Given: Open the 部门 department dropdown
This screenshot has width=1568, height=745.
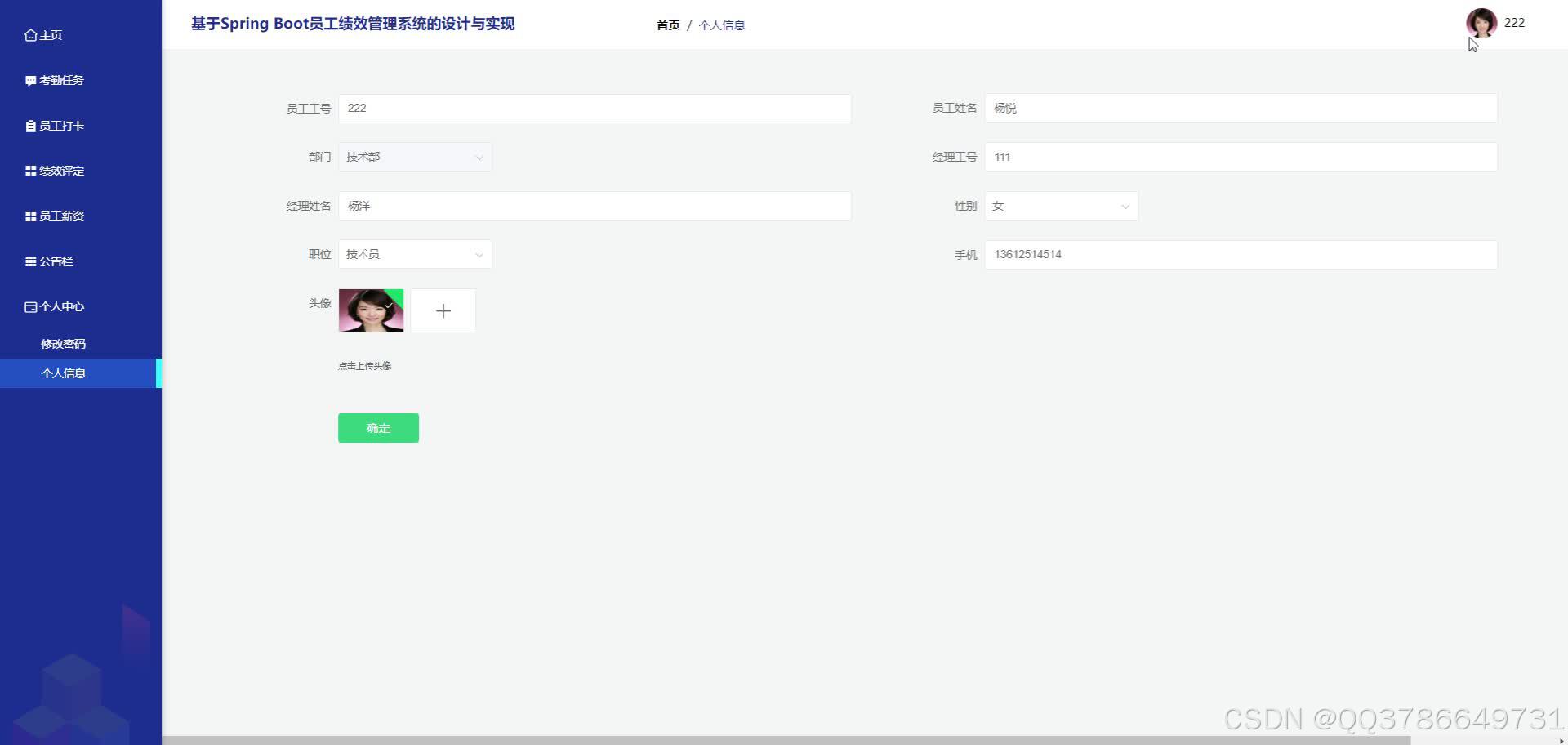Looking at the screenshot, I should click(414, 156).
